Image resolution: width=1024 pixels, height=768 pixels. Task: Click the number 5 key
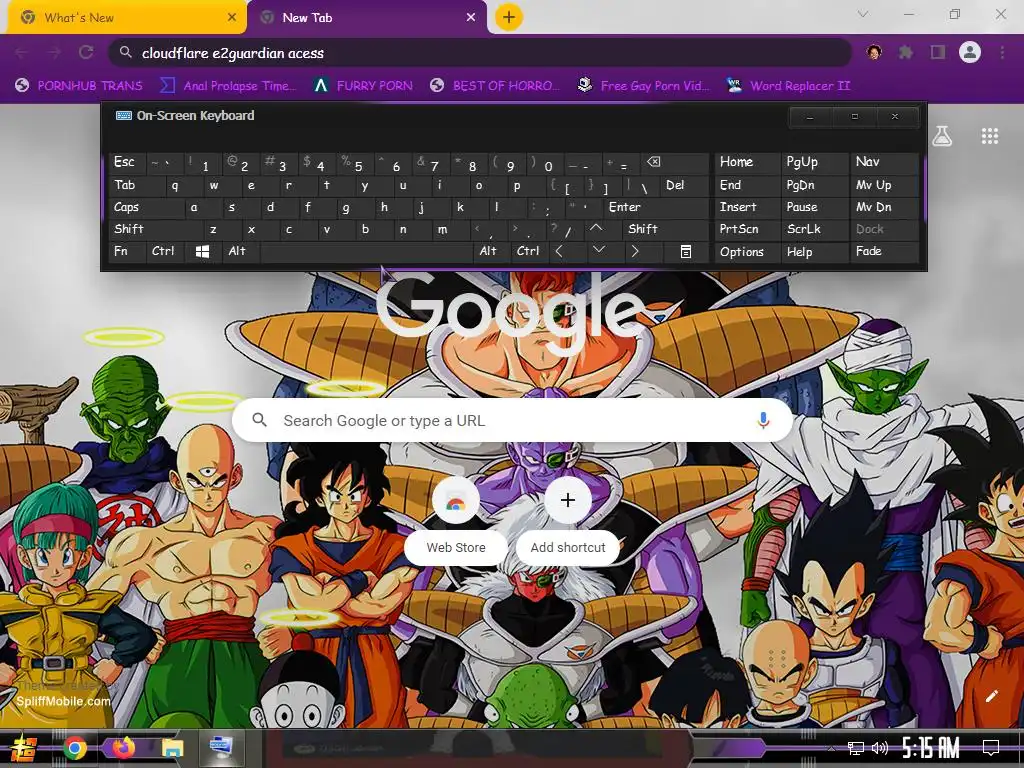coord(355,162)
